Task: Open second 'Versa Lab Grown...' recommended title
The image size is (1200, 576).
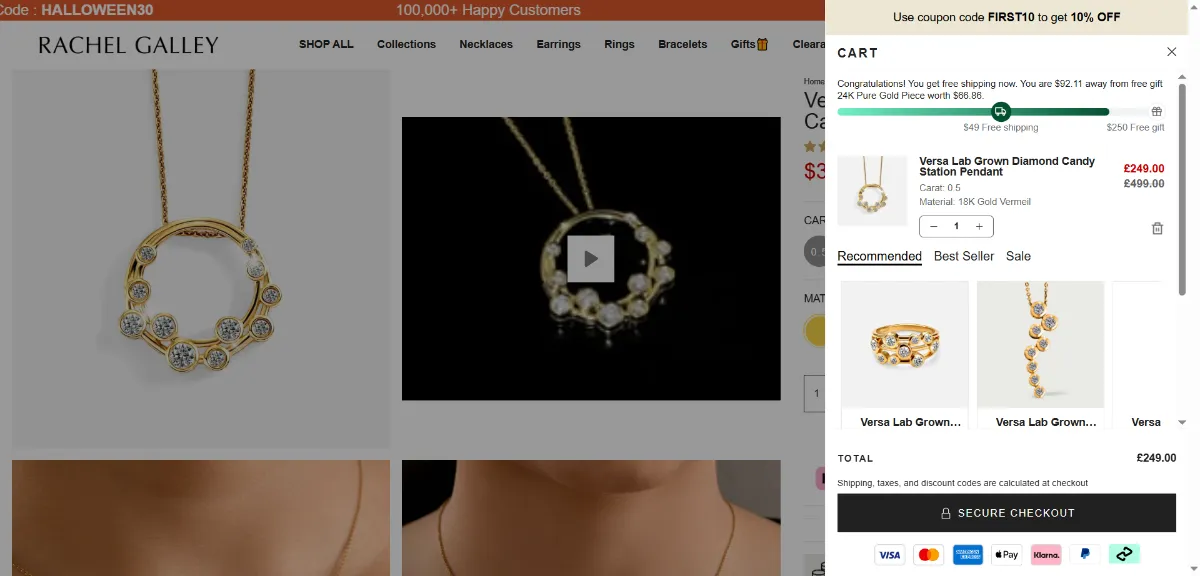Action: pos(1046,422)
